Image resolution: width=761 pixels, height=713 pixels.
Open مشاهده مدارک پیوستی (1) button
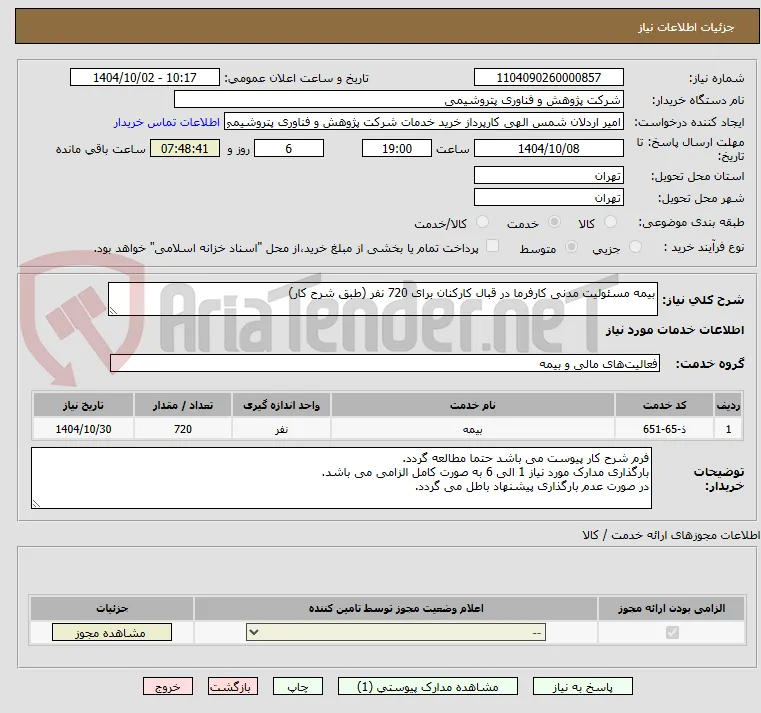tap(428, 687)
